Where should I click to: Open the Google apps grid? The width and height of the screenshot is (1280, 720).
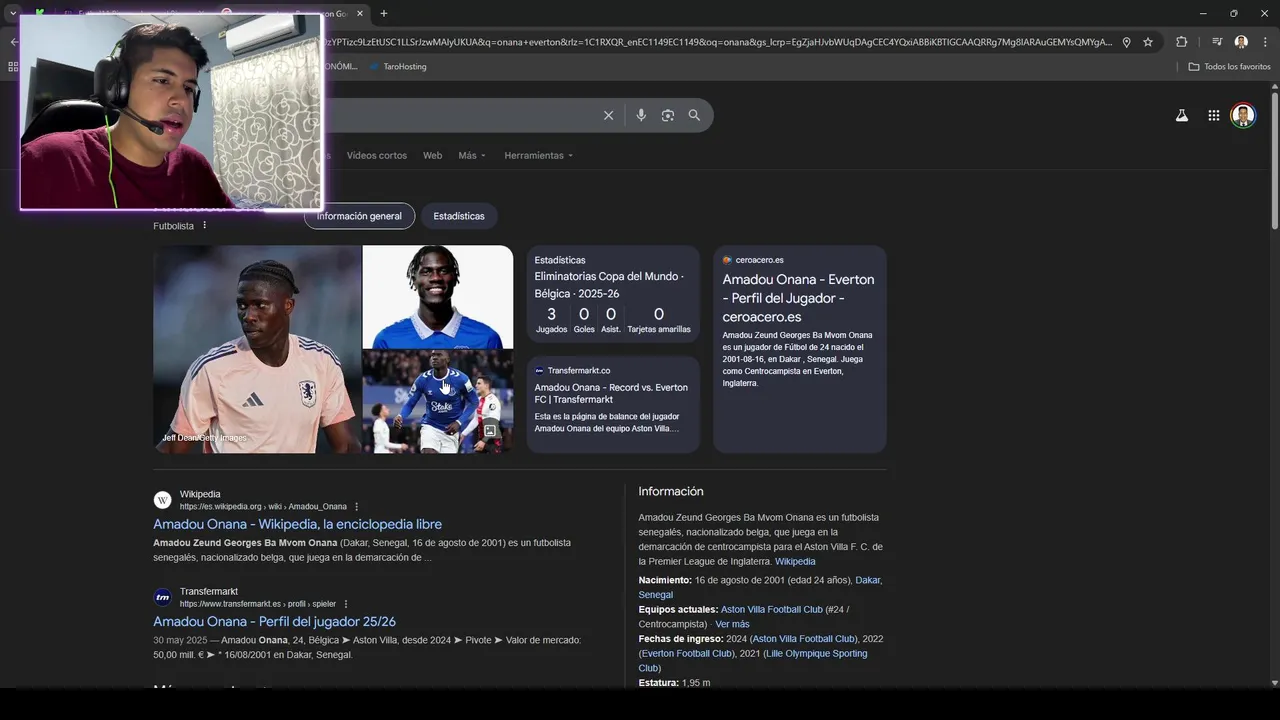[x=1213, y=115]
